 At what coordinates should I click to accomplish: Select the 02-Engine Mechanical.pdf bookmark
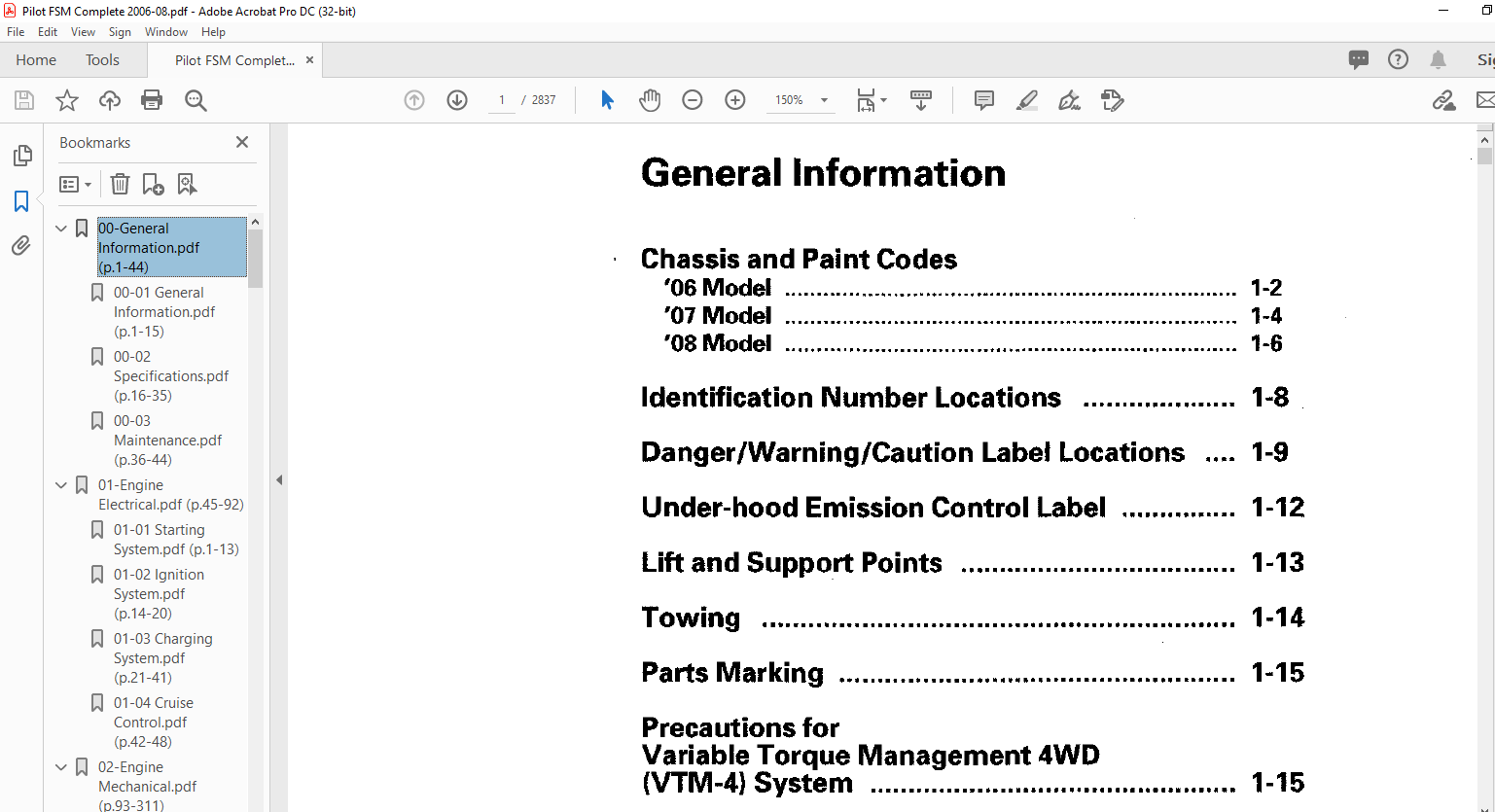(147, 787)
